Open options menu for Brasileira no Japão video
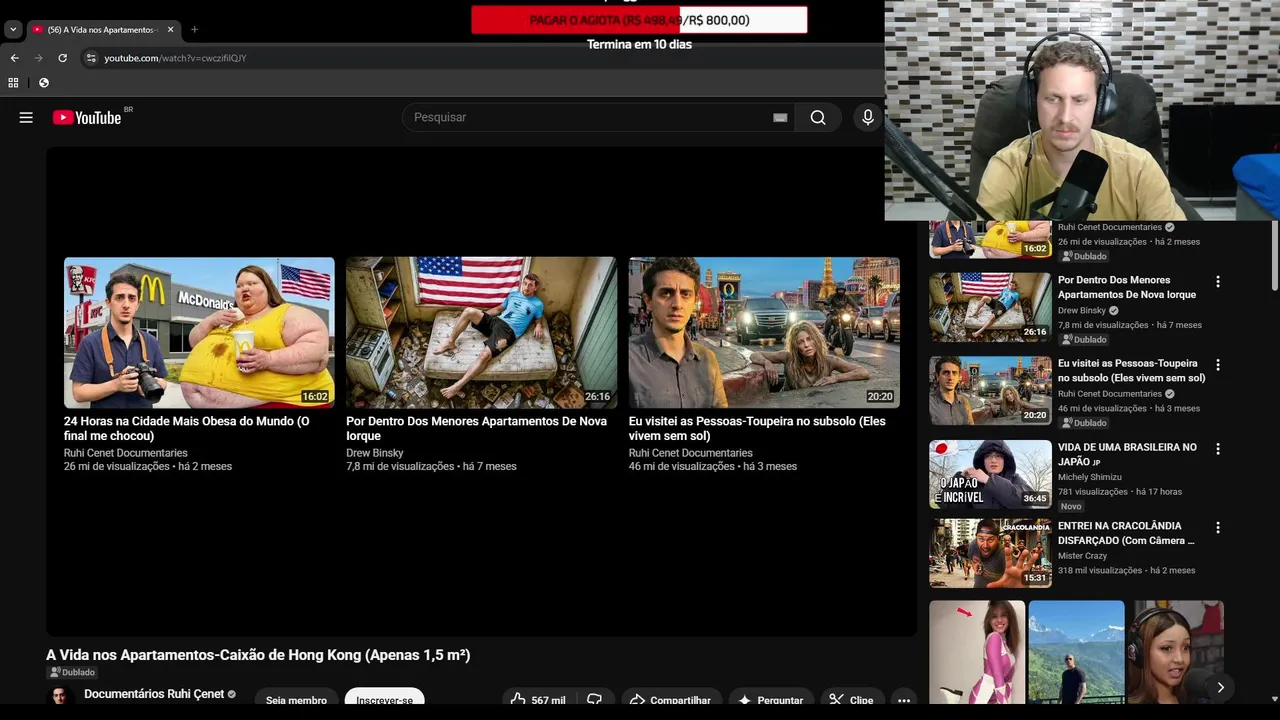Viewport: 1280px width, 720px height. [1217, 449]
